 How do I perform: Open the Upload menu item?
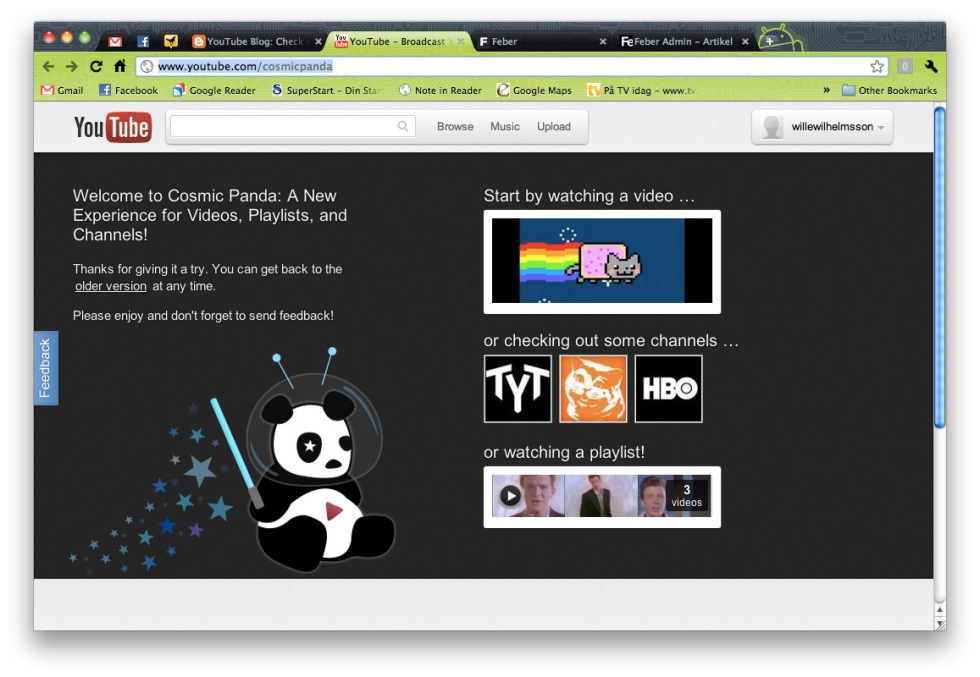[x=554, y=127]
